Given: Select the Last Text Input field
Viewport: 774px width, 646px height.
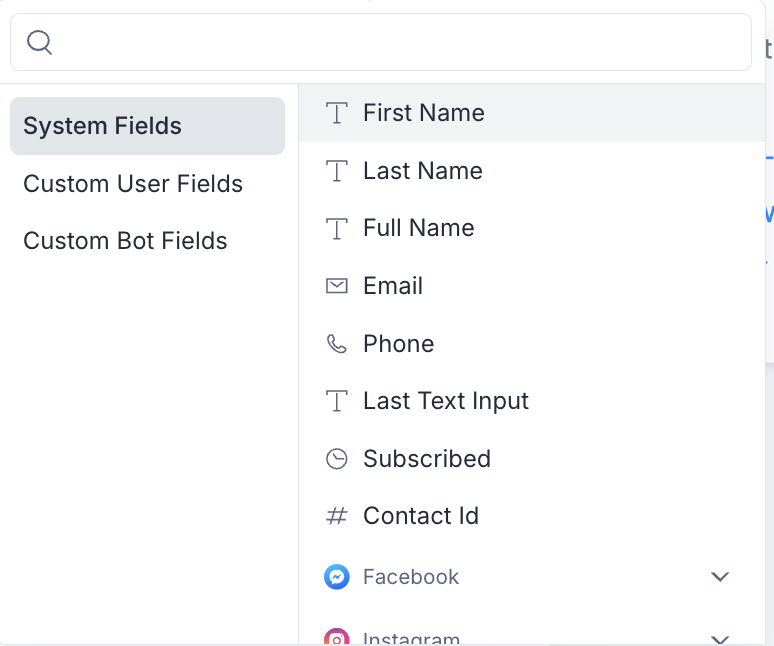Looking at the screenshot, I should click(x=446, y=401).
